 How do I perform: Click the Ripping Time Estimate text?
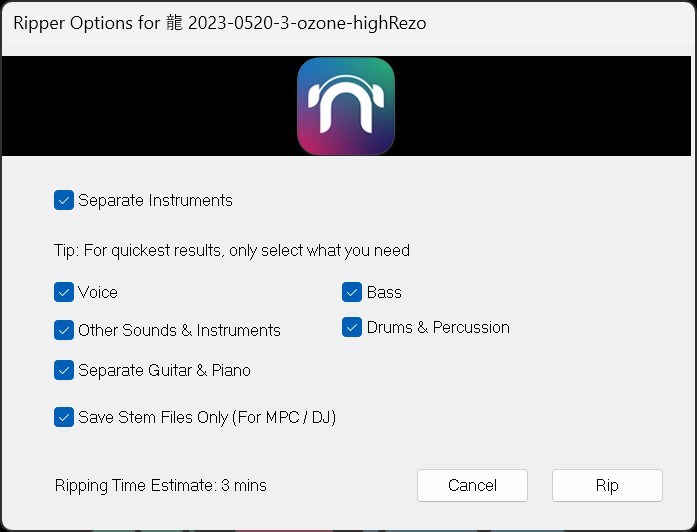click(x=161, y=486)
